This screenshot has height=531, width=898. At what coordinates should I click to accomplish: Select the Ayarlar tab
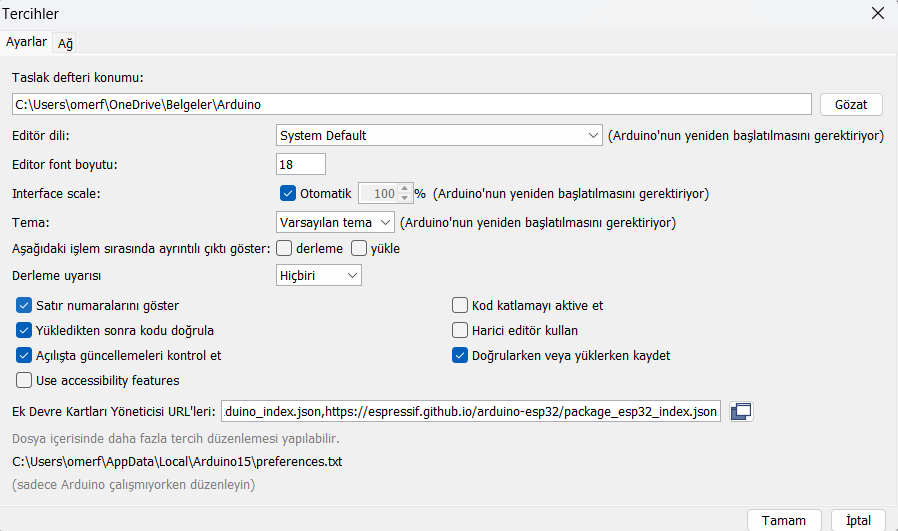pyautogui.click(x=27, y=42)
